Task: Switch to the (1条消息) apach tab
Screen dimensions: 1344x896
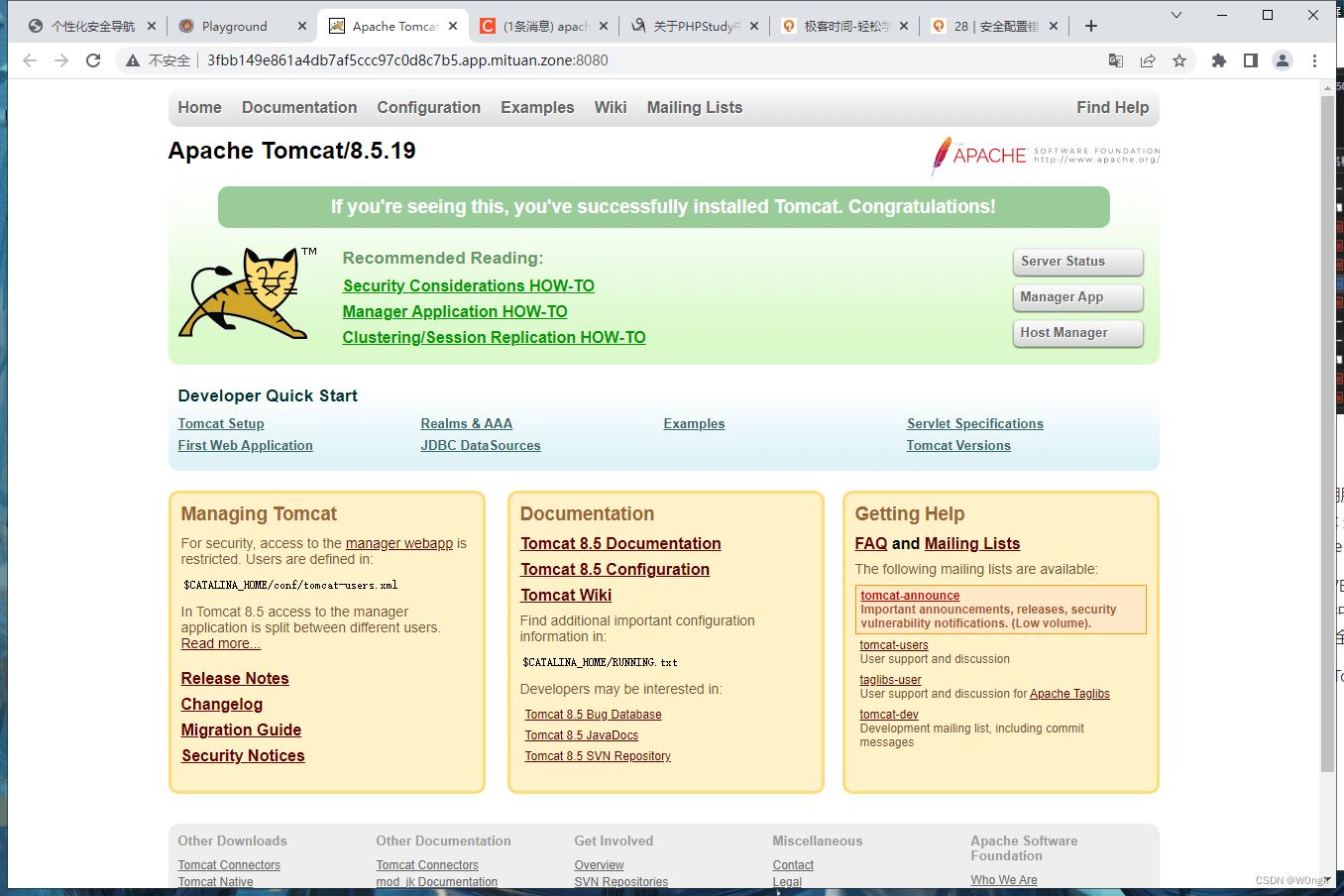Action: pos(543,26)
